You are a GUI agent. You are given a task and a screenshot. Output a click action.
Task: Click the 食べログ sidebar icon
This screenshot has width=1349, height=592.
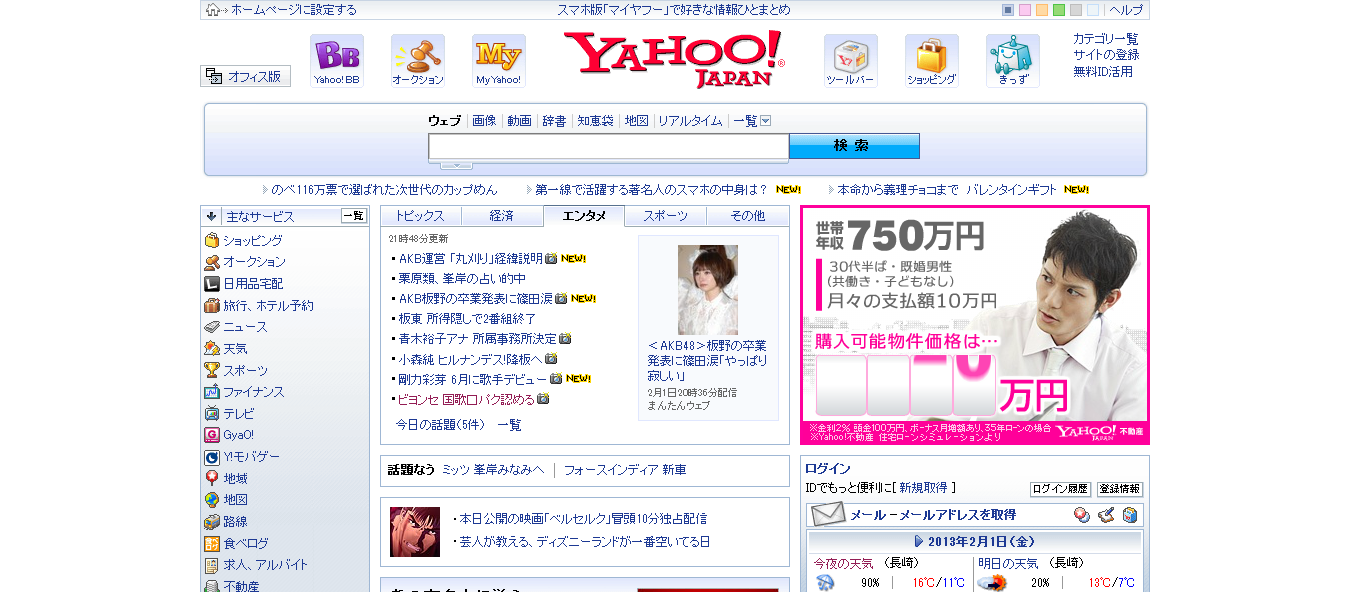point(212,544)
